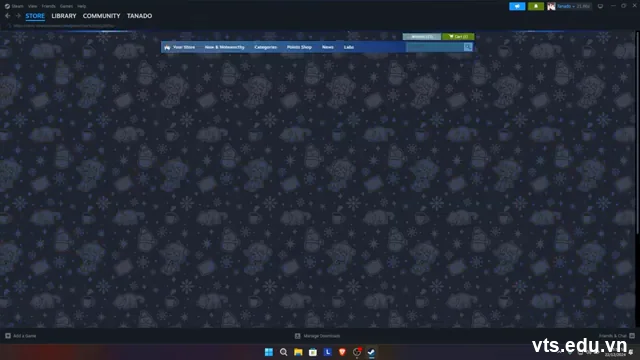Open the Friends menu
640x360 pixels.
[48, 6]
